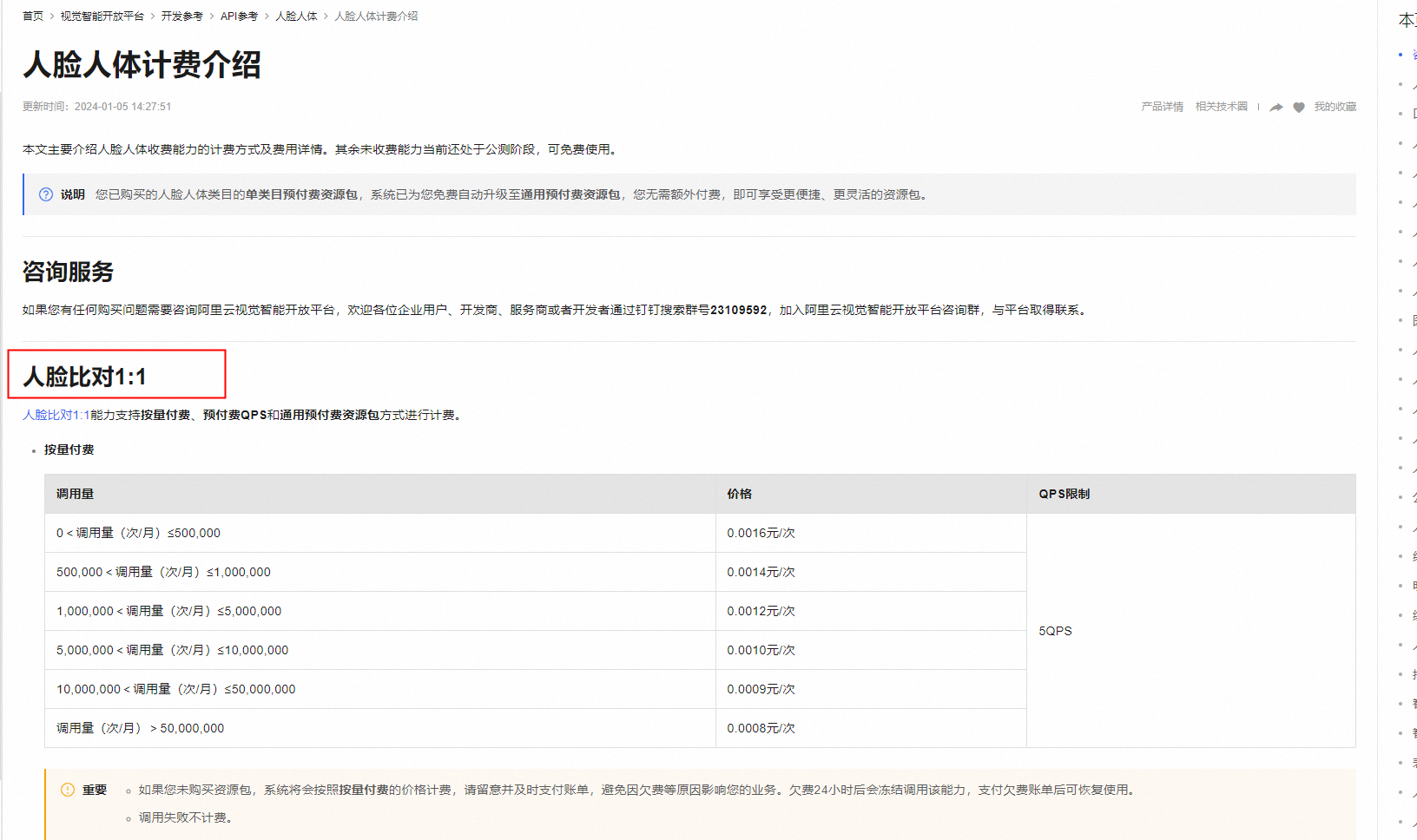Viewport: 1417px width, 840px height.
Task: Open 我的收藏
Action: (x=1335, y=107)
